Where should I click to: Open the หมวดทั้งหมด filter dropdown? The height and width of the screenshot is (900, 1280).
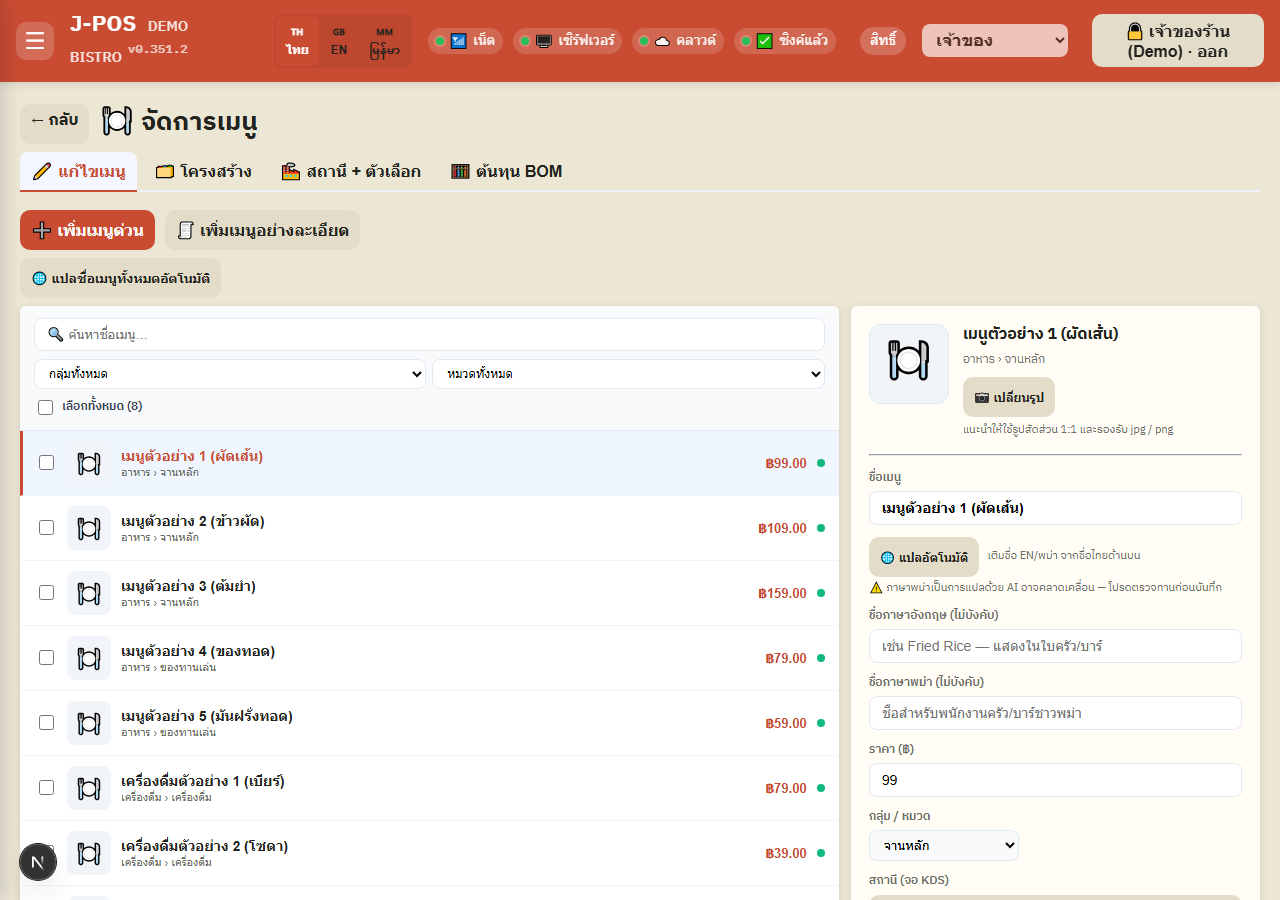point(628,374)
